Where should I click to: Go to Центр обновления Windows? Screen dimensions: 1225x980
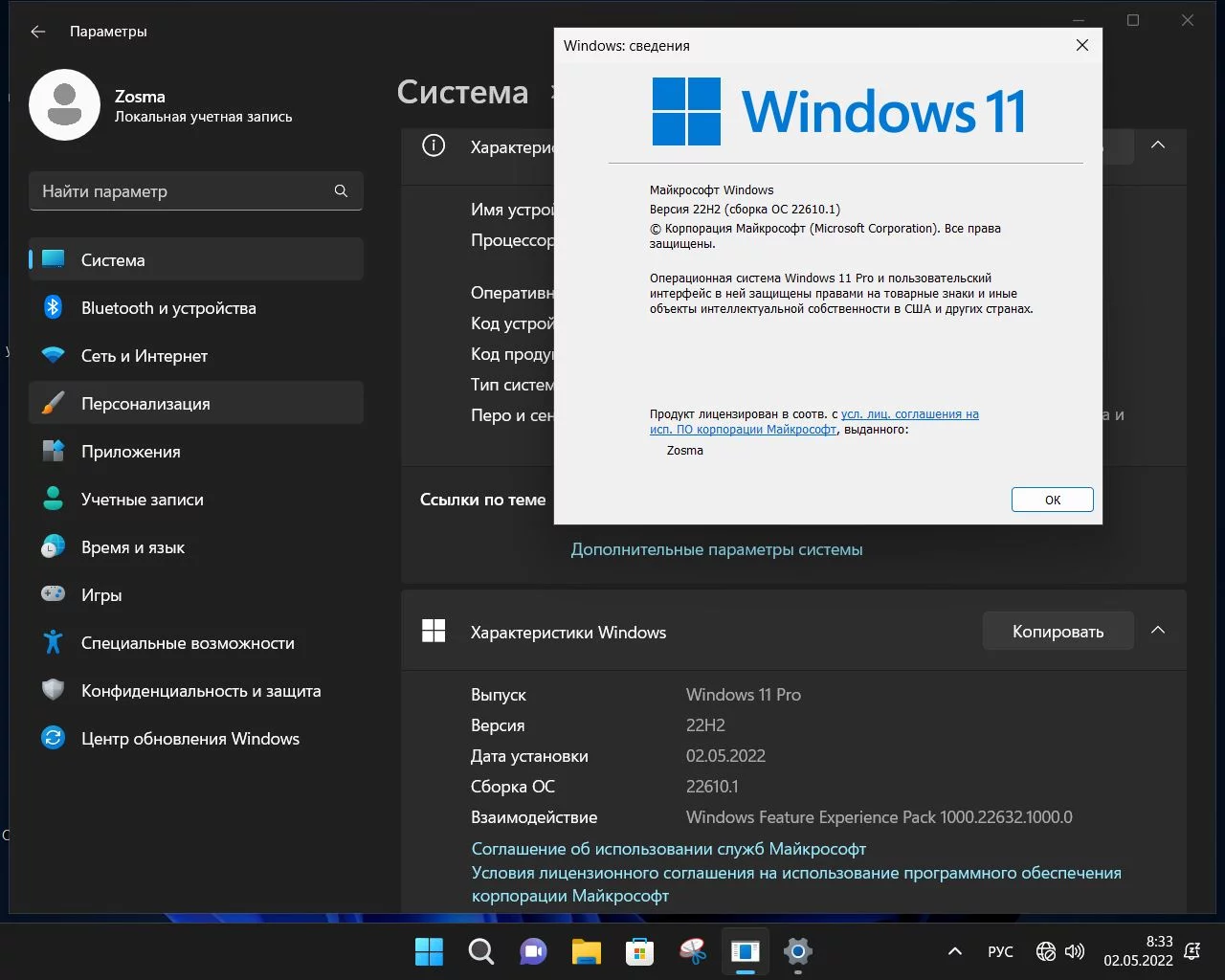[x=189, y=739]
